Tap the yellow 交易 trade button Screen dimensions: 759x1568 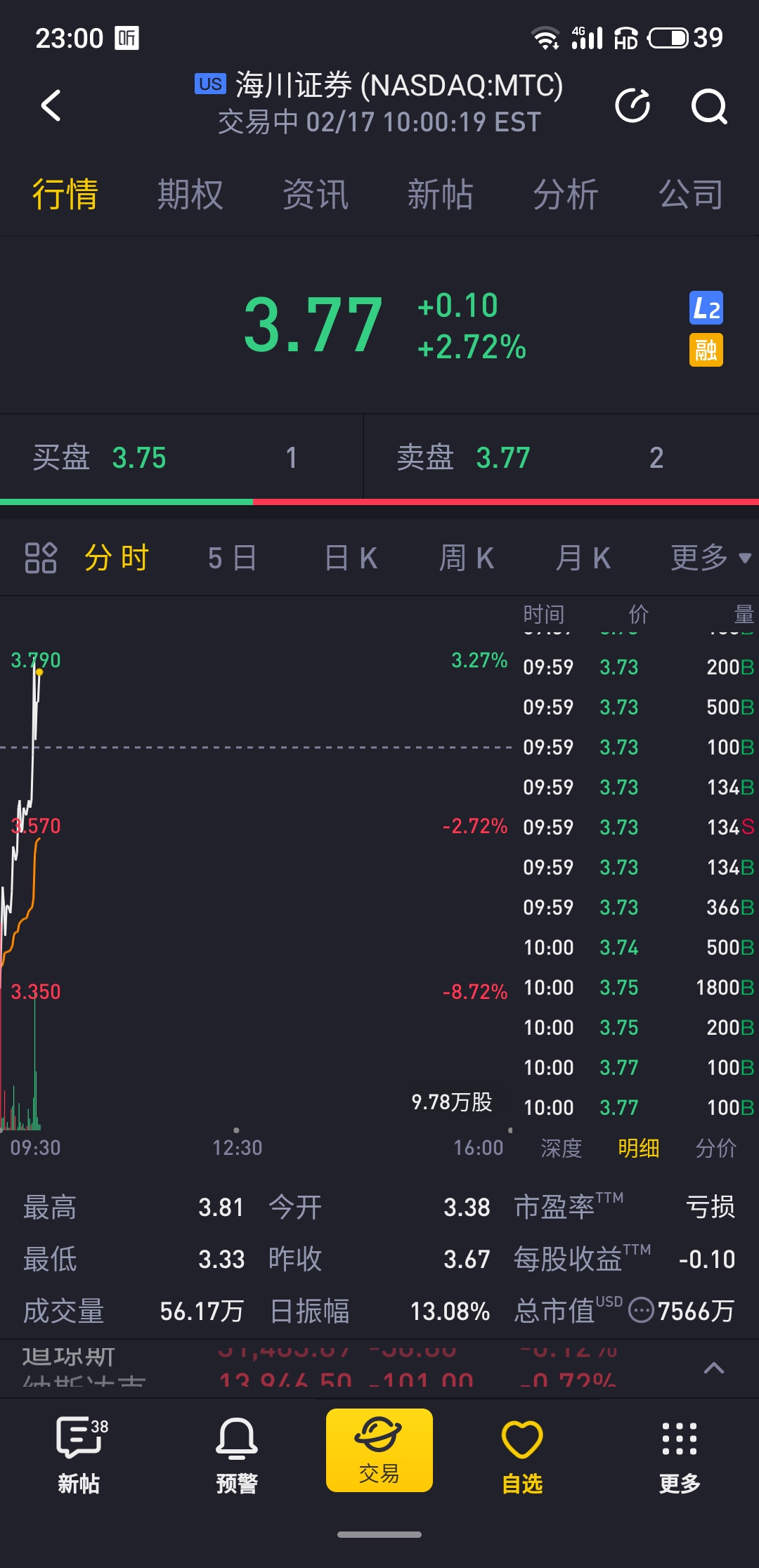pos(379,1450)
